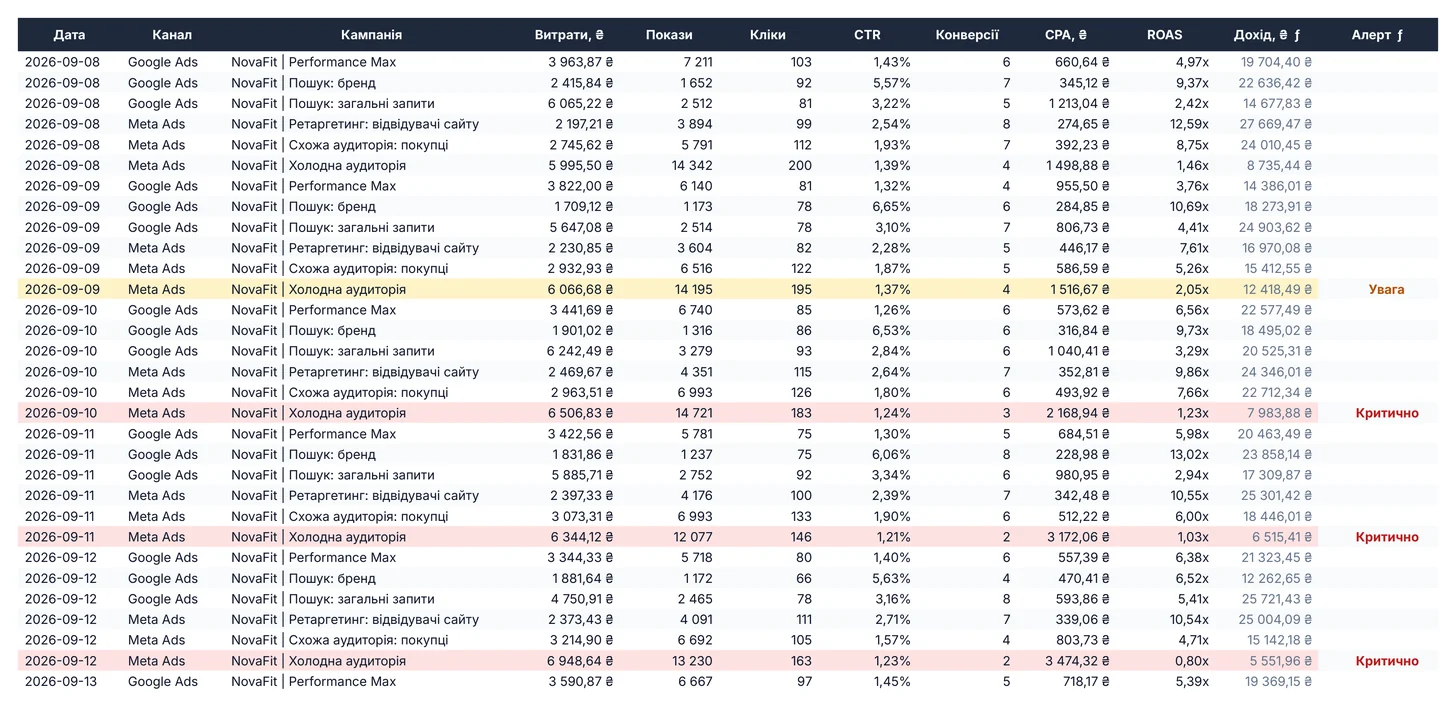The width and height of the screenshot is (1456, 710).
Task: Click the formula icon in the Дохід header
Action: [x=1298, y=35]
